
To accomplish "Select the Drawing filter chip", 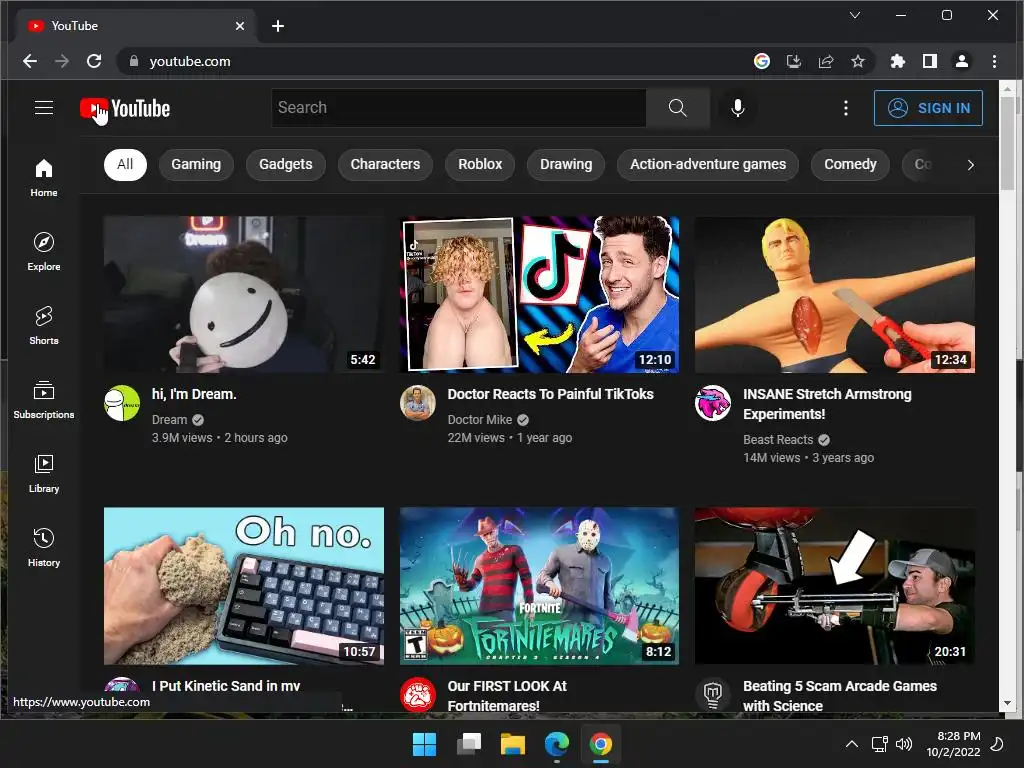I will (566, 165).
